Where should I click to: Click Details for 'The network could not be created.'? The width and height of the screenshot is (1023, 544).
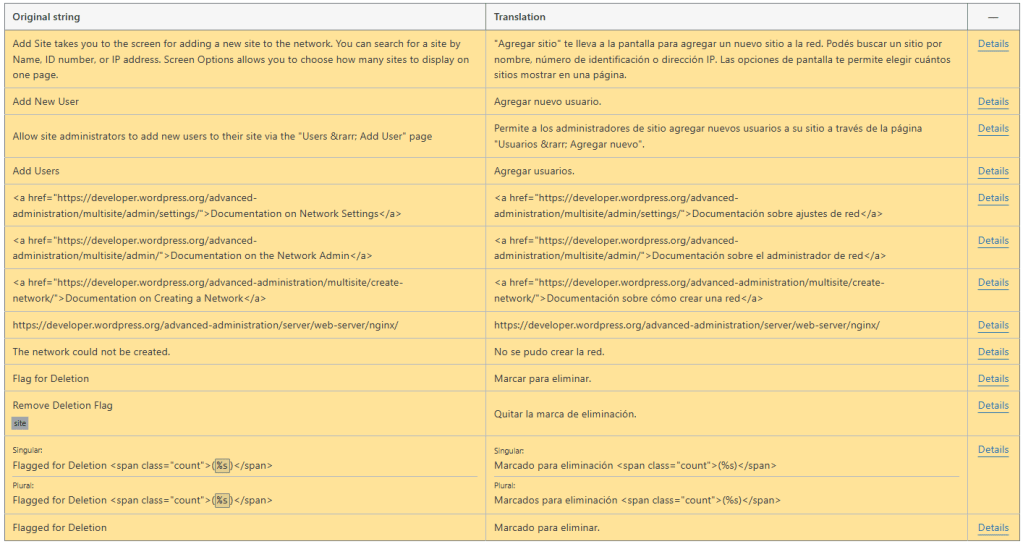(x=992, y=352)
